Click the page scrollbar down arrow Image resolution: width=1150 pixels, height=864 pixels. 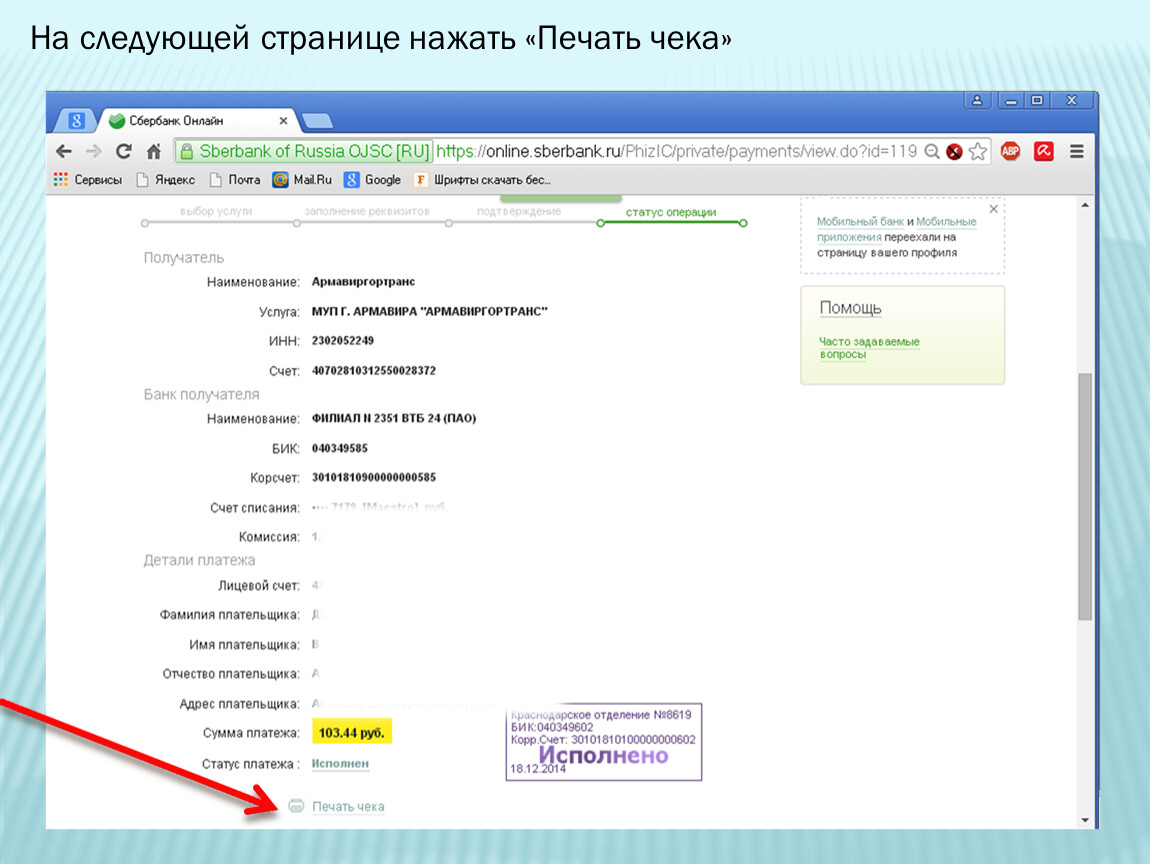[x=1085, y=820]
